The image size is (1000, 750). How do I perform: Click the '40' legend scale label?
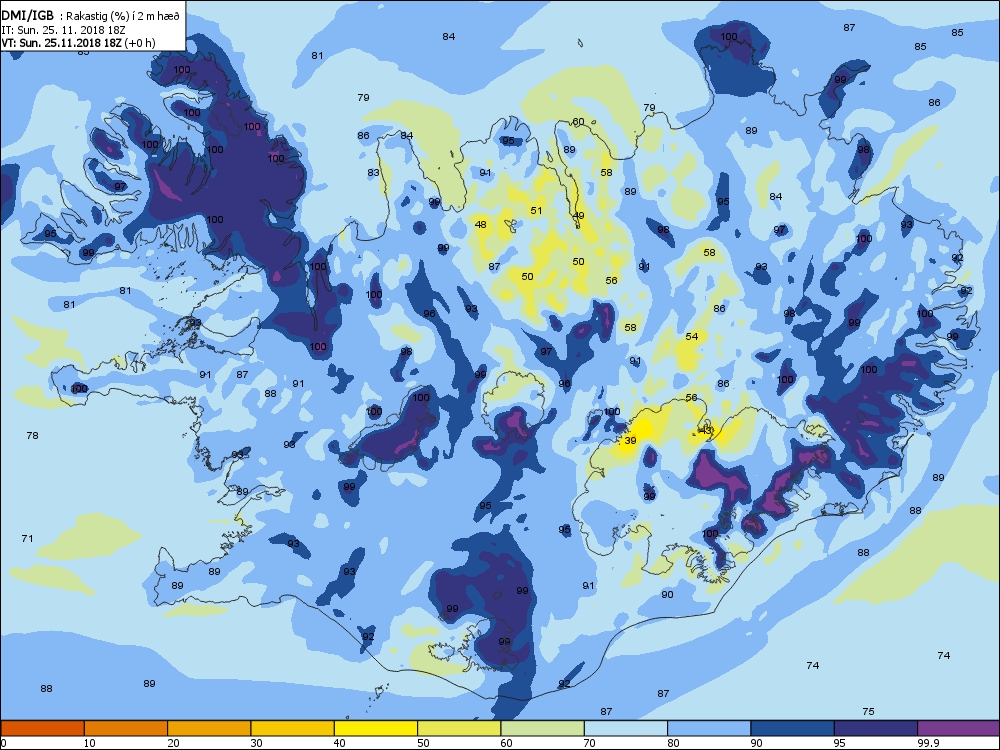pyautogui.click(x=339, y=743)
